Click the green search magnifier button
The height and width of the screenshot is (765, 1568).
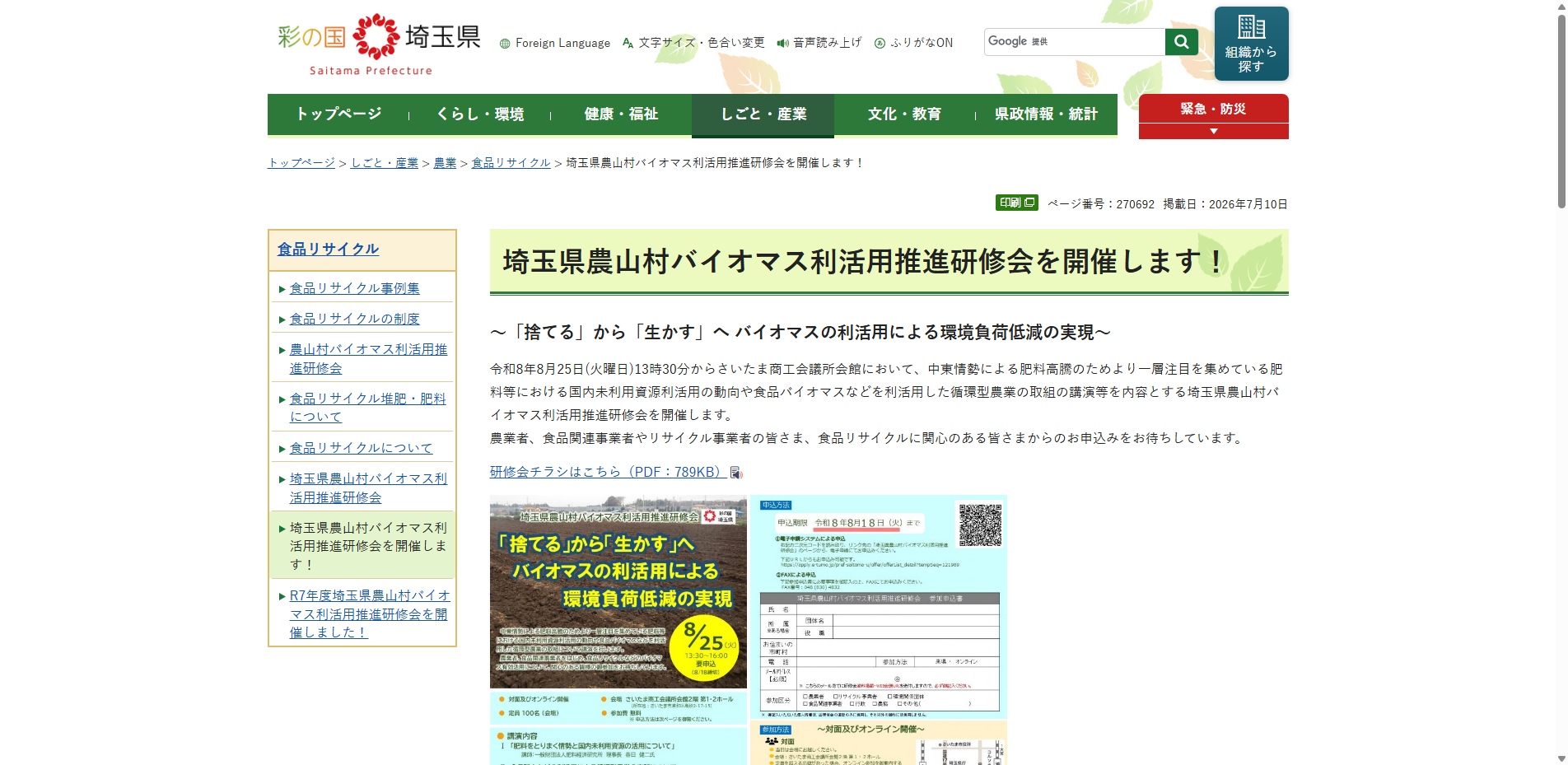(x=1182, y=42)
